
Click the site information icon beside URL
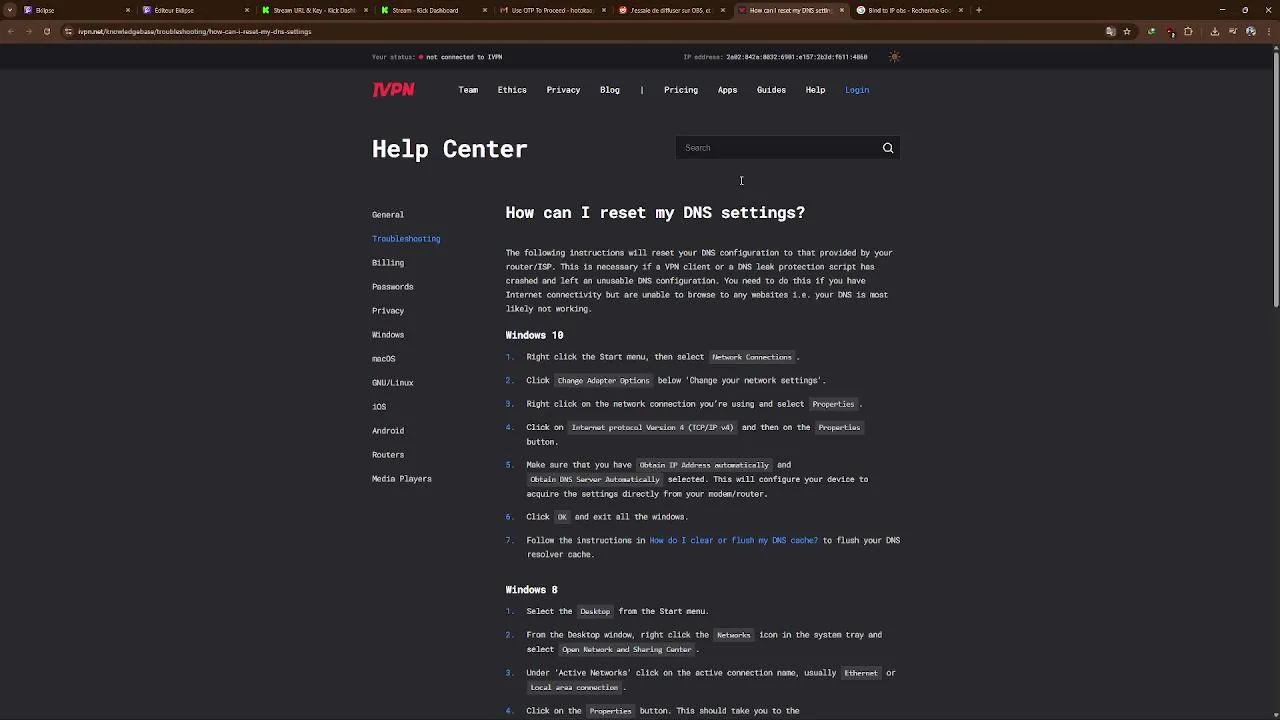tap(68, 31)
